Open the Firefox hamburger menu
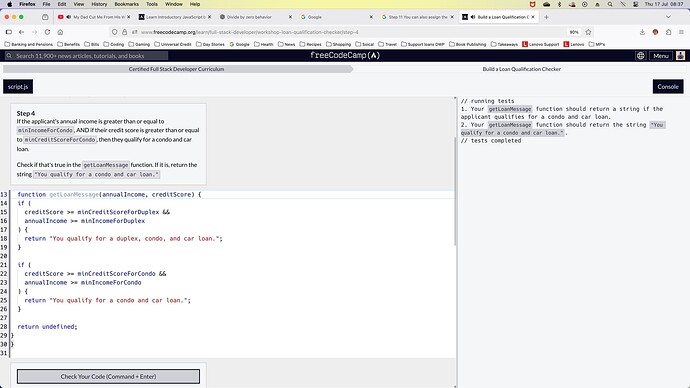690x388 pixels. coord(681,32)
